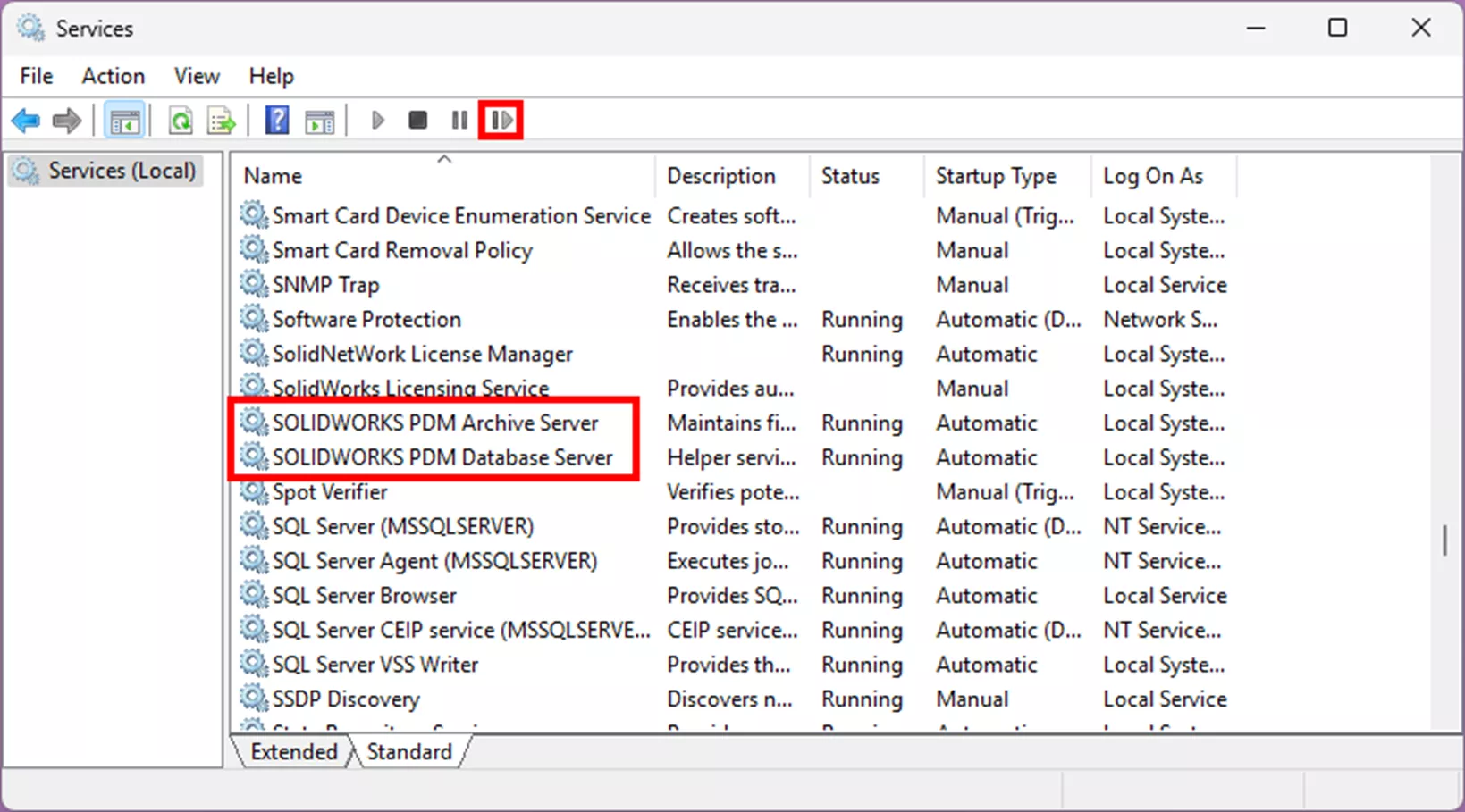The image size is (1465, 812).
Task: Click Running status of SQL Server Browser
Action: (862, 596)
